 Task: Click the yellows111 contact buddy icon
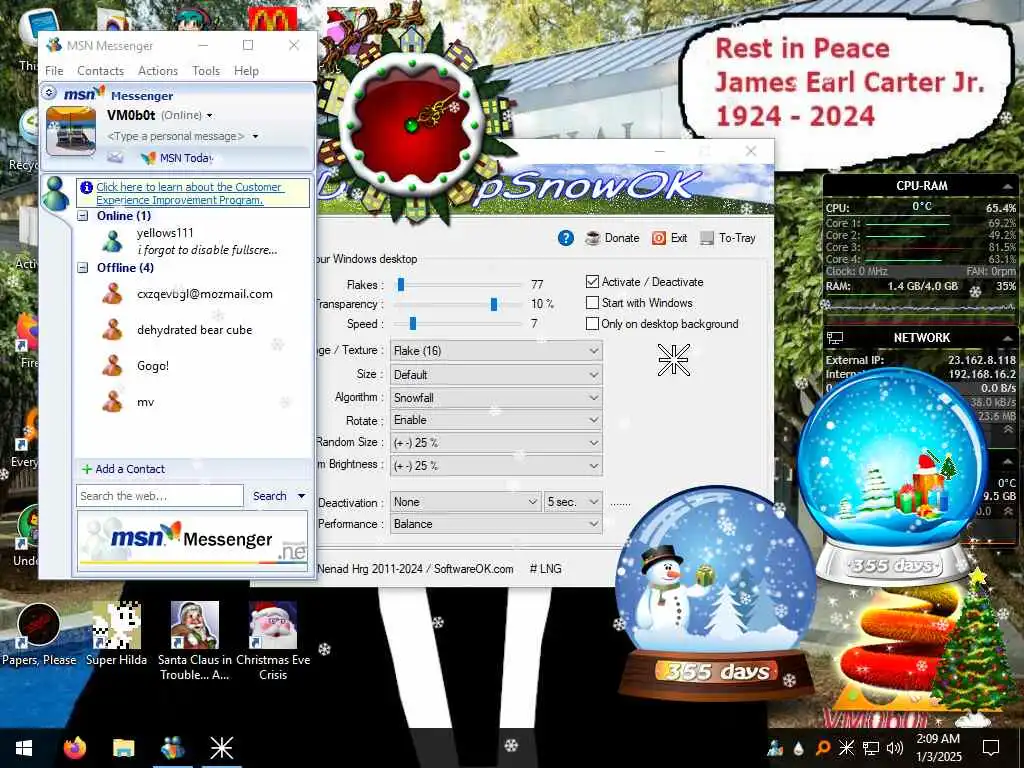click(112, 241)
